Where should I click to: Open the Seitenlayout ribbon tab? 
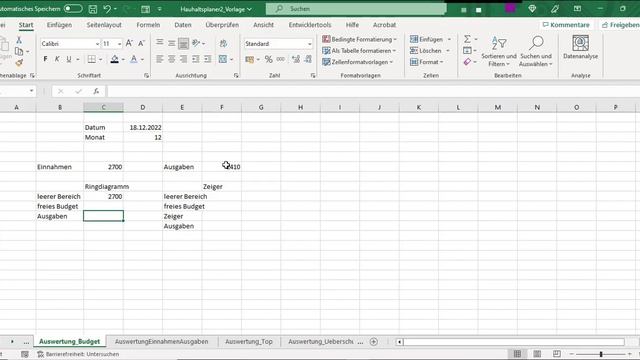click(104, 25)
